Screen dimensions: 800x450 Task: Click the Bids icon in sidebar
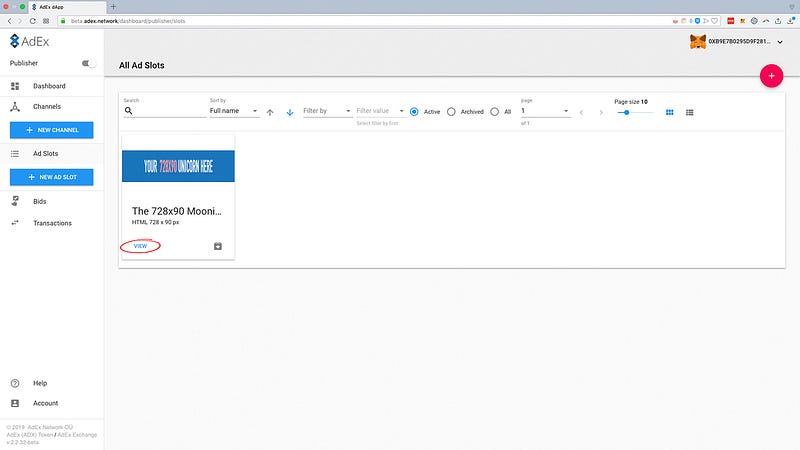(x=15, y=201)
